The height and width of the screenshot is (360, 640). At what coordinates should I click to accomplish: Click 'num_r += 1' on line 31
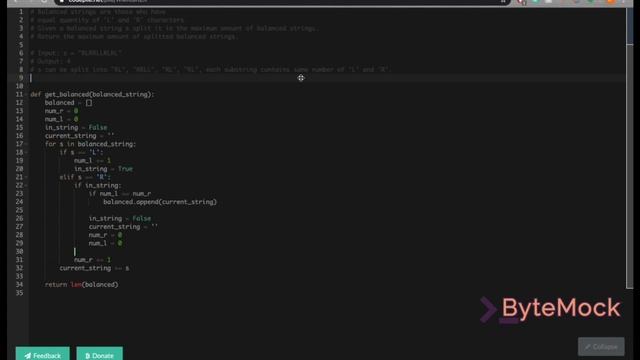(x=92, y=260)
